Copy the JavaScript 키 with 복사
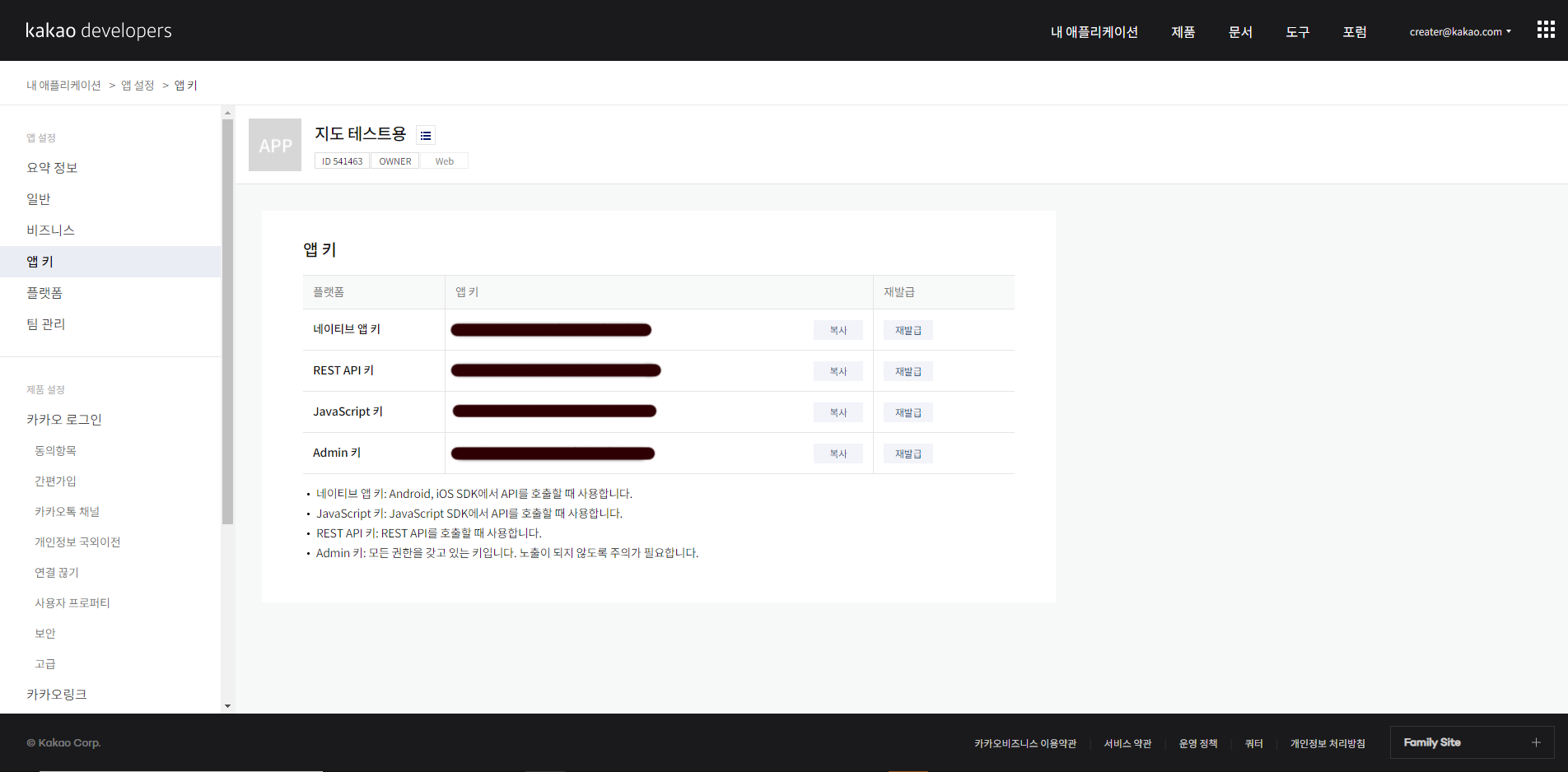Screen dimensions: 1568x772 pos(838,412)
